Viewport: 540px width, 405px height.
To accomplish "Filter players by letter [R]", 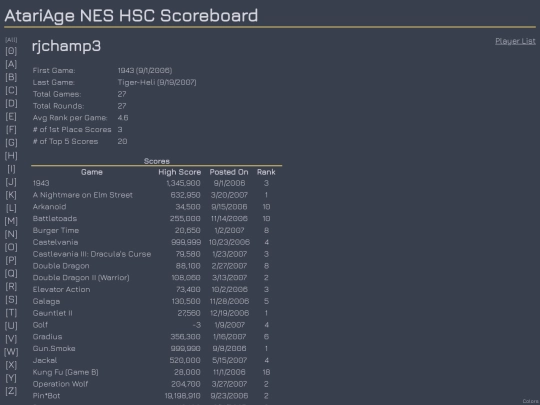I will [x=11, y=287].
